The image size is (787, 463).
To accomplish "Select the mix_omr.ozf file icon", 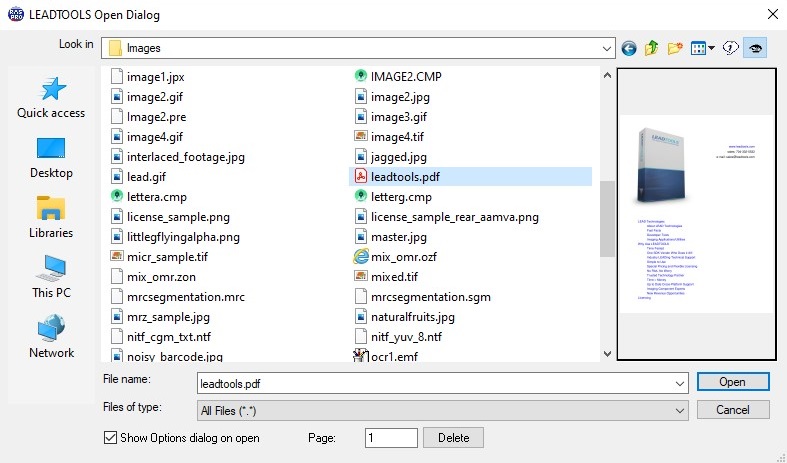I will click(360, 256).
